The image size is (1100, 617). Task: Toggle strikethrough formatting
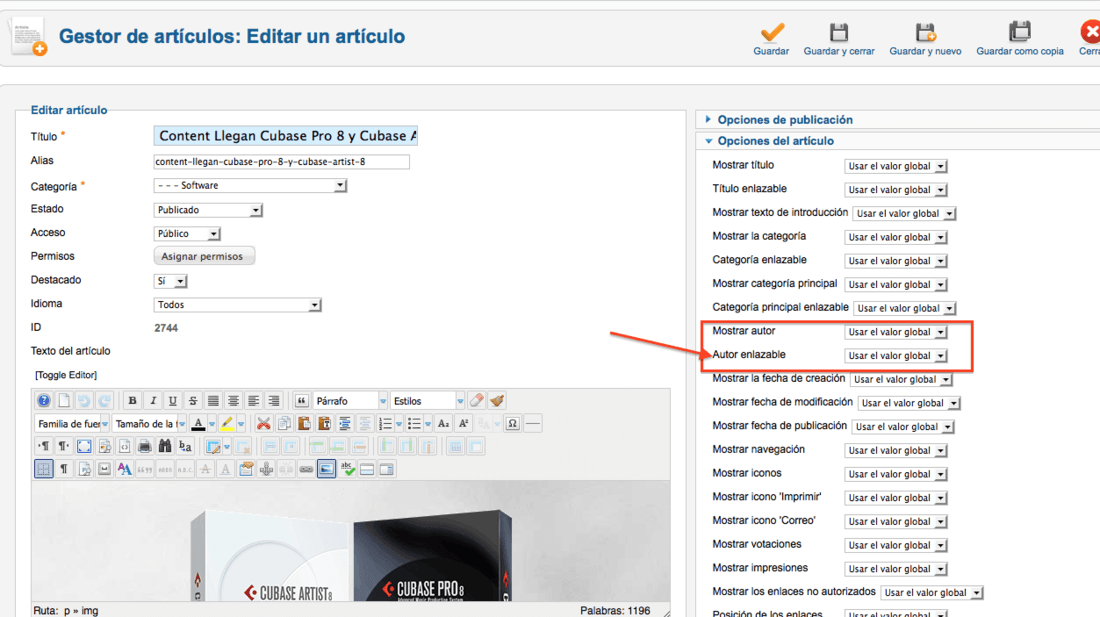(x=193, y=400)
